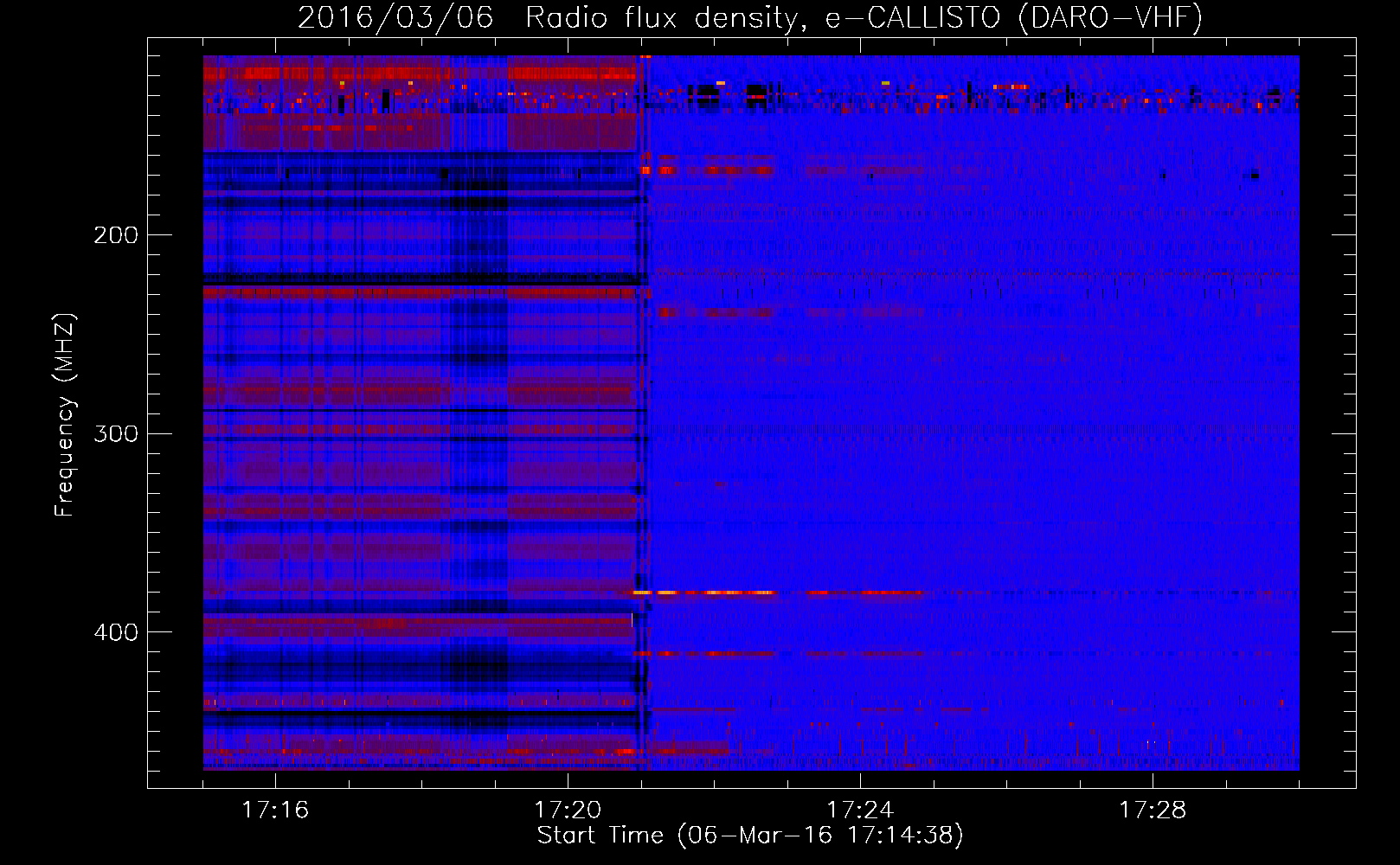This screenshot has height=865, width=1400.
Task: Click the 'Start Time (06-Mar-16 17:14:38)' label
Action: point(750,836)
